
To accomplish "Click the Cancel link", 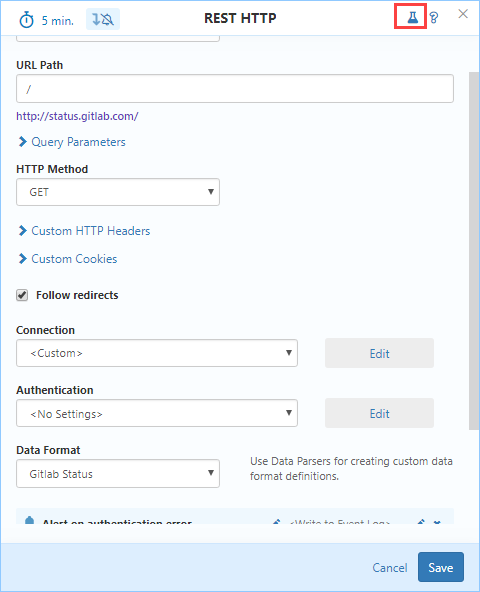I will click(x=390, y=567).
